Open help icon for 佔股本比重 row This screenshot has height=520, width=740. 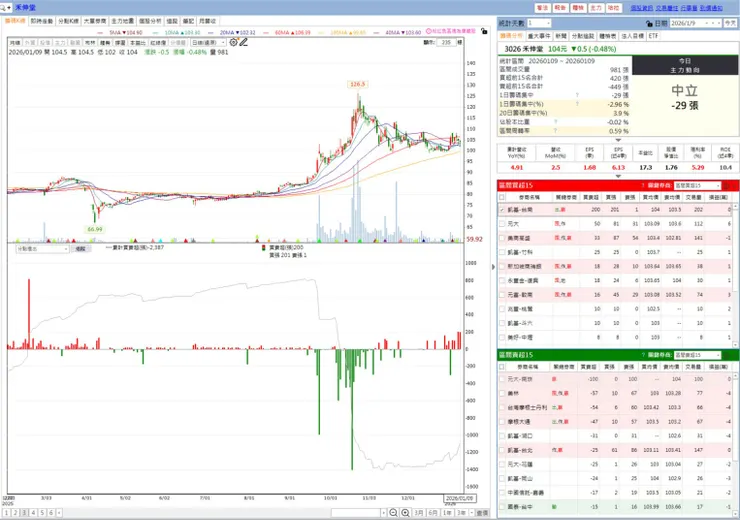[x=555, y=122]
